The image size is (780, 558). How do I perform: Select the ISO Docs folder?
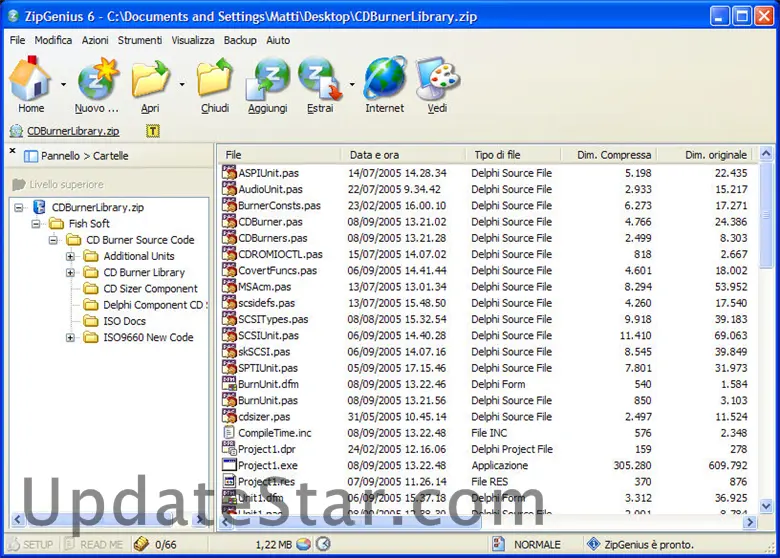pos(124,321)
